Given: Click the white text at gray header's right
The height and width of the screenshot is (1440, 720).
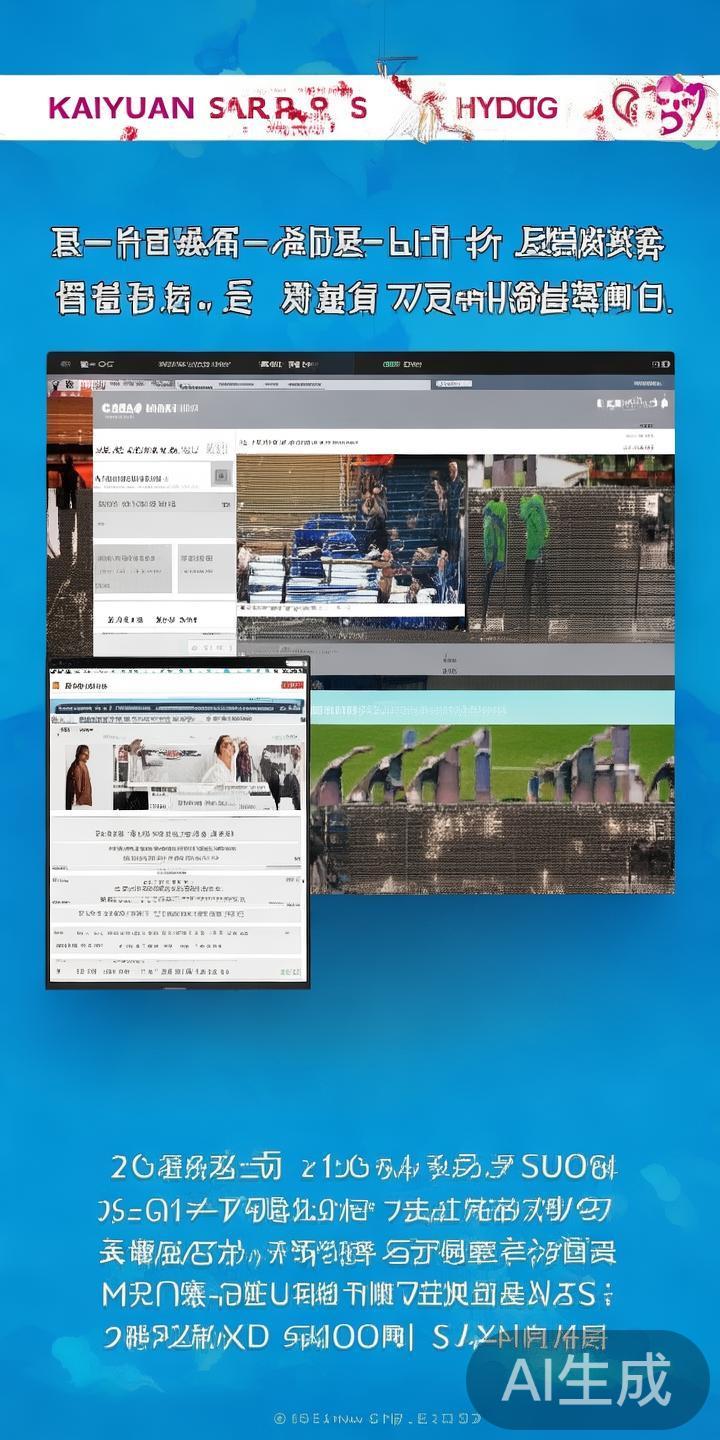Looking at the screenshot, I should 630,404.
